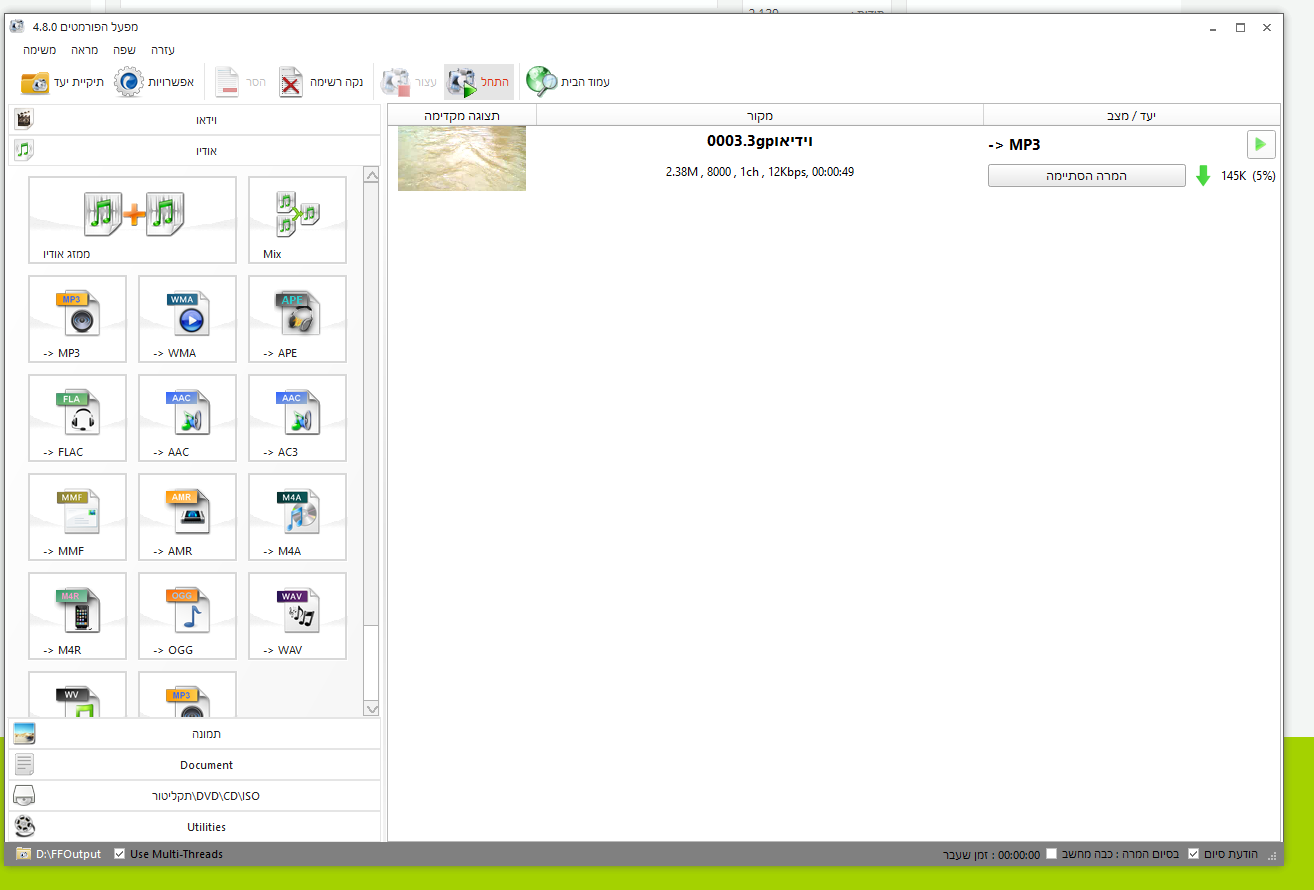Screen dimensions: 1314x890
Task: Collapse the audio (אודיו) category
Action: 195,151
